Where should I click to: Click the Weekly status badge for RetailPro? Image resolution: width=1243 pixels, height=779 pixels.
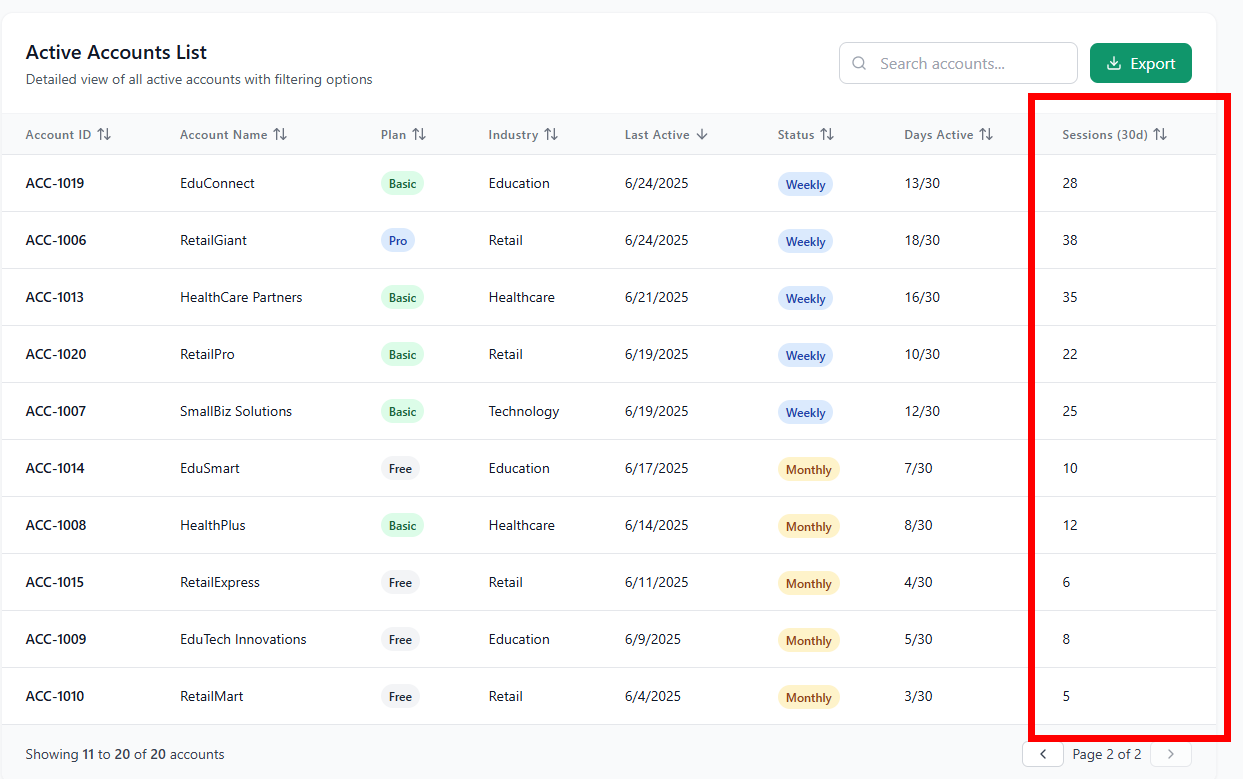[x=805, y=355]
